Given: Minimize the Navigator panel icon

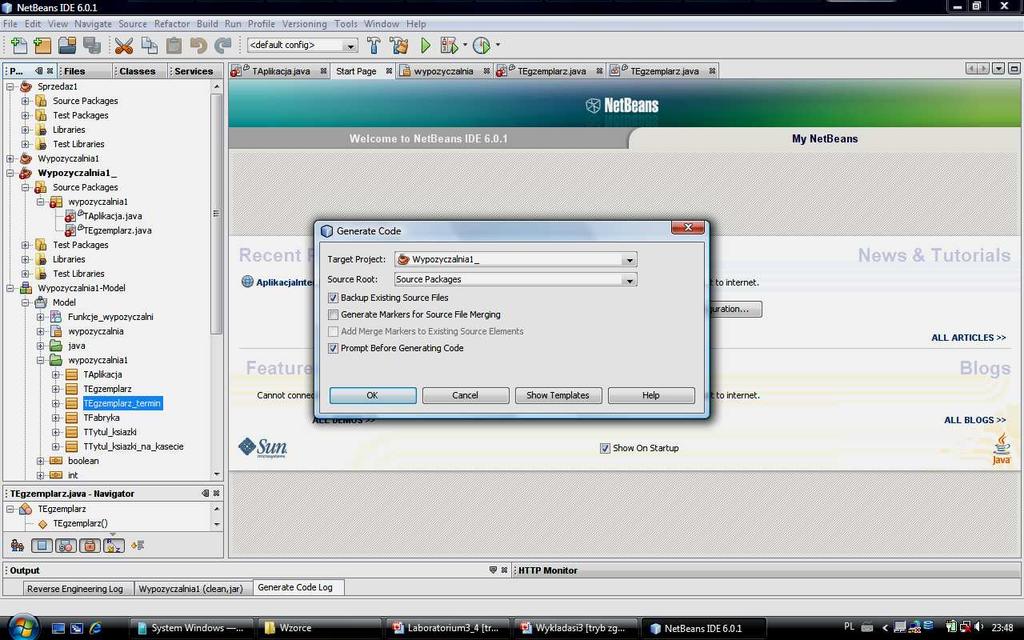Looking at the screenshot, I should click(x=205, y=493).
